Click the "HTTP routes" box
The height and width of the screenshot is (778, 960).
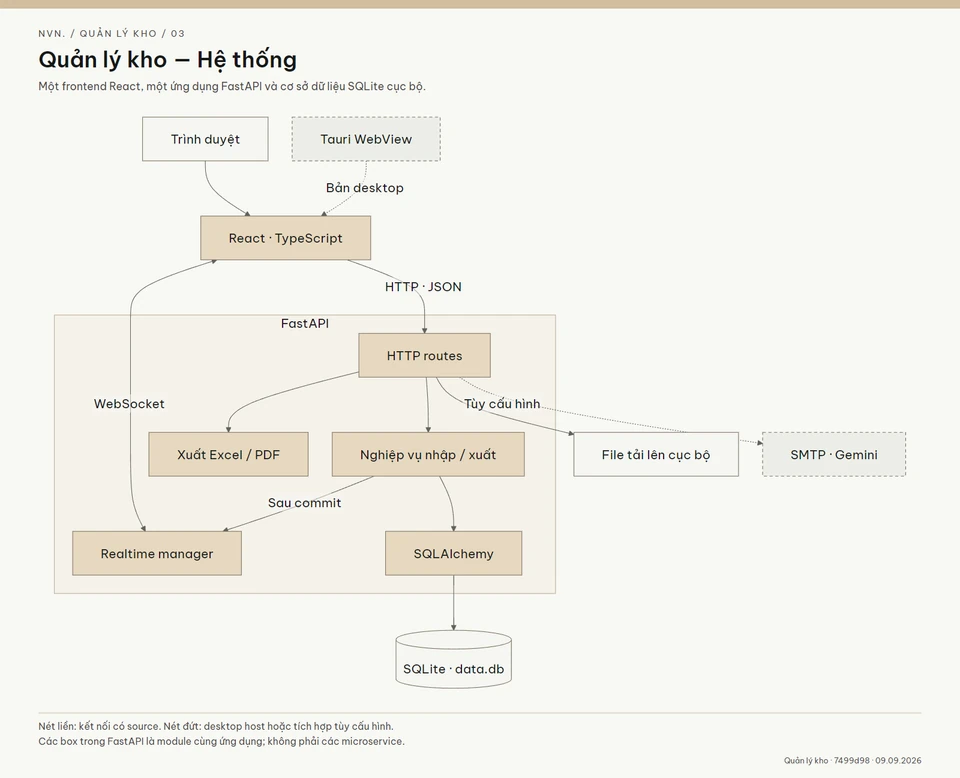(x=424, y=356)
